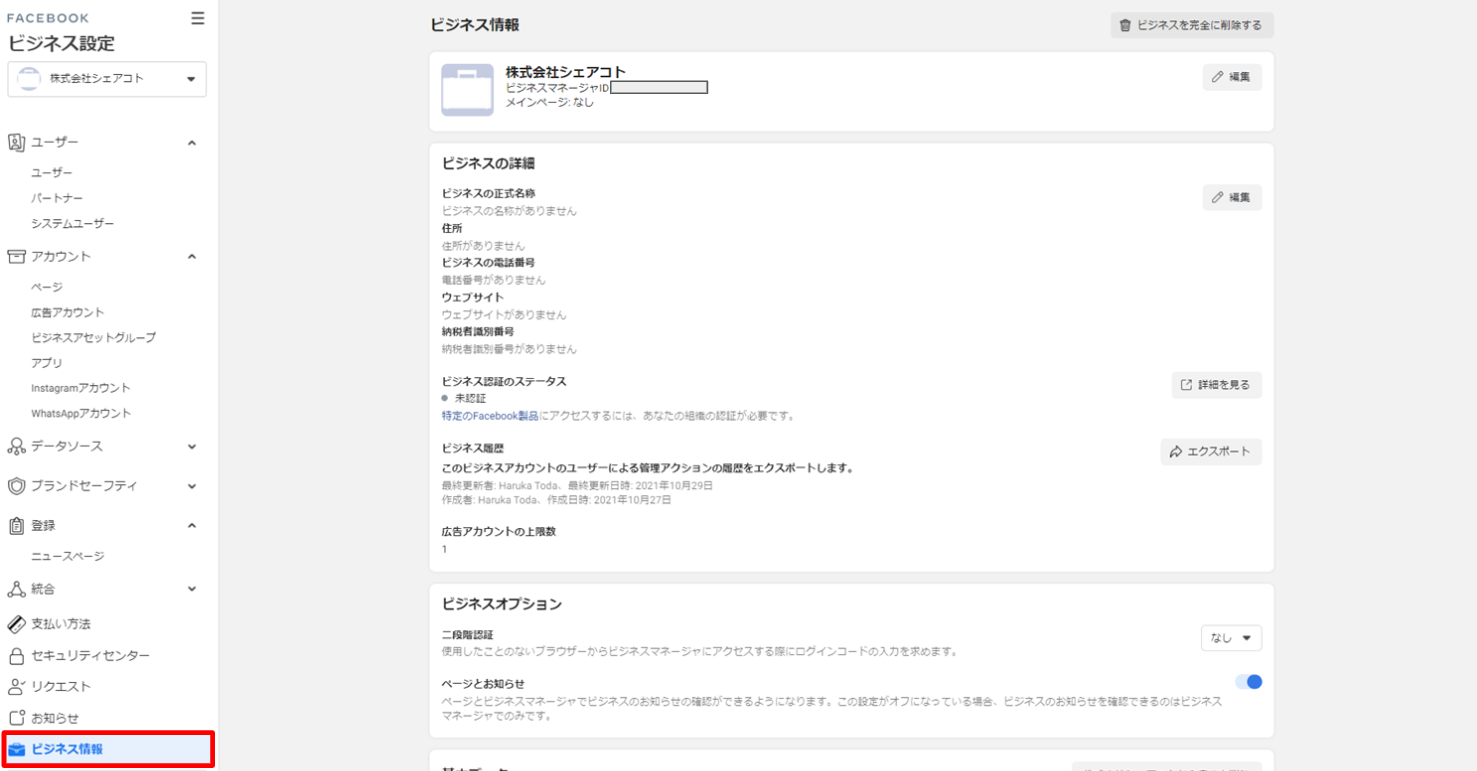Expand the 統合 section chevron
Screen dimensions: 1477x771
(x=192, y=589)
